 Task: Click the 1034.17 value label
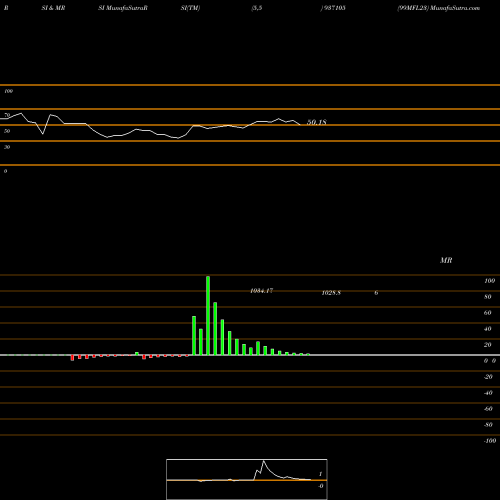[x=262, y=291]
